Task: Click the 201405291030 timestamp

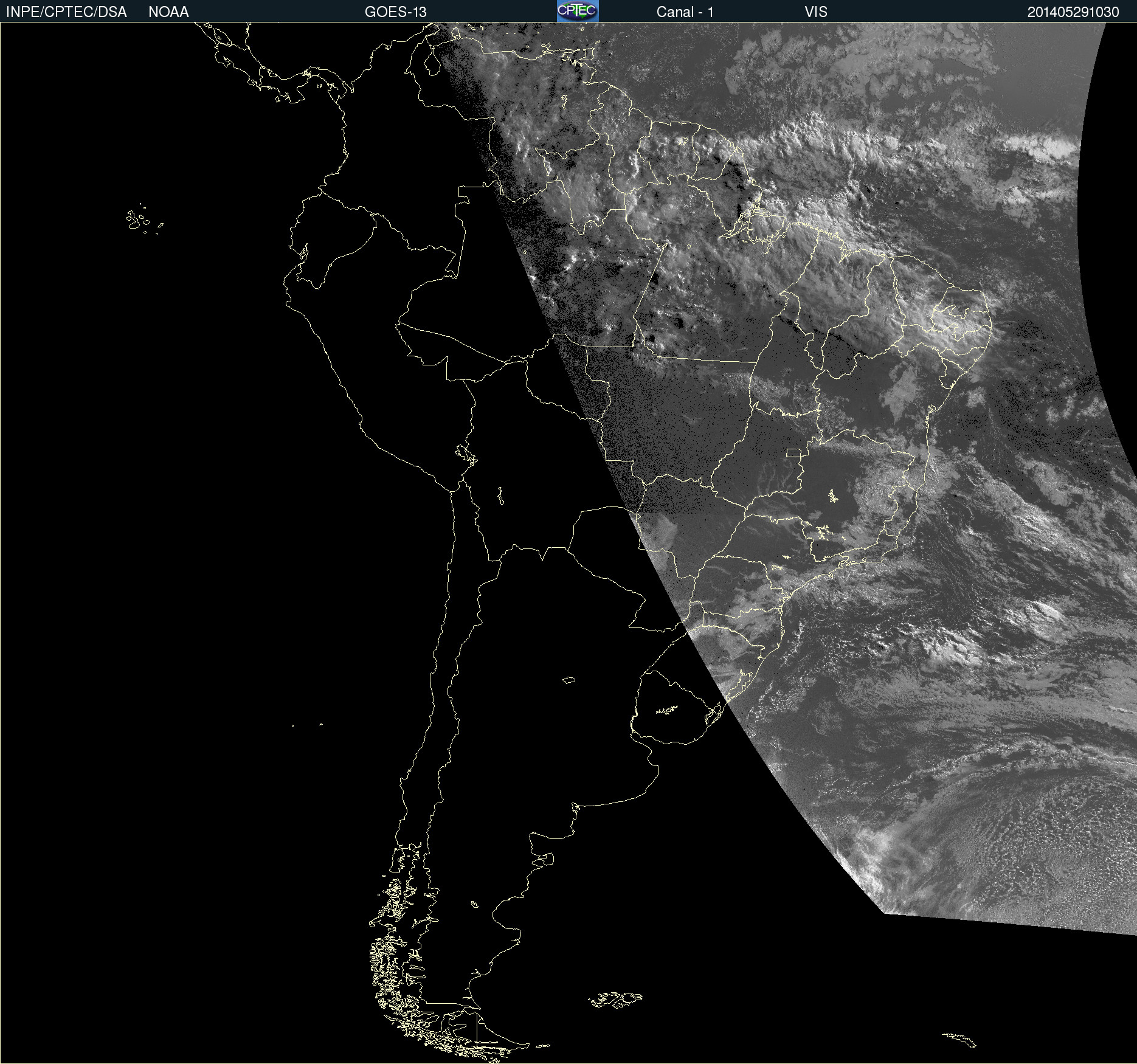Action: click(1073, 12)
